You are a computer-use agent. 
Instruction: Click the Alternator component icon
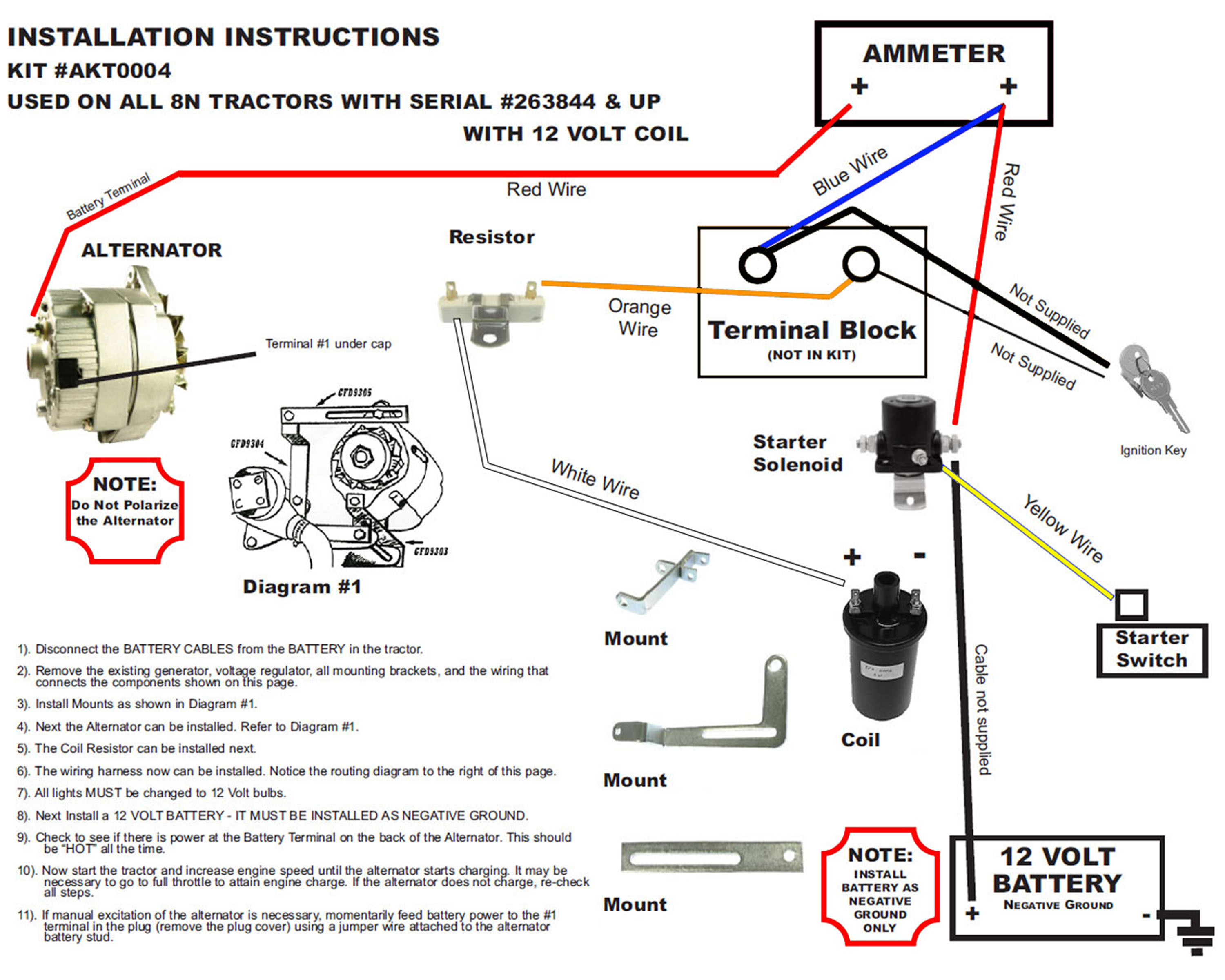(100, 330)
